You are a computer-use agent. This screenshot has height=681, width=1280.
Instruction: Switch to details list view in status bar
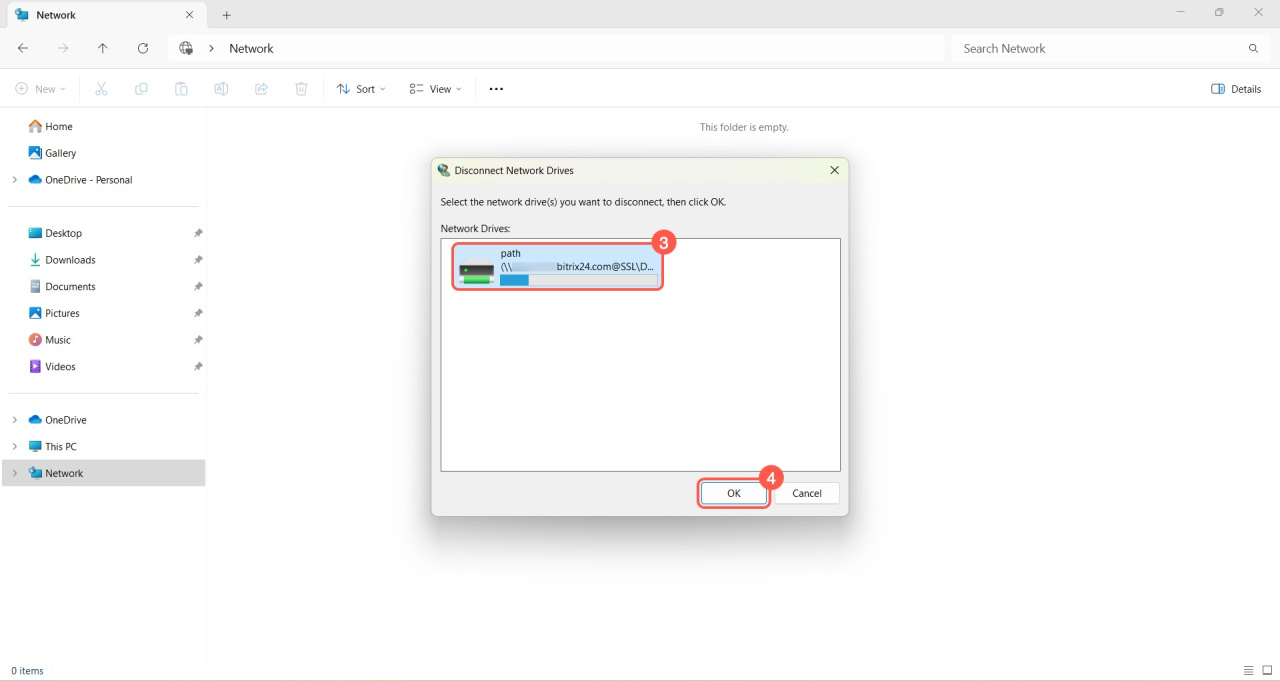click(1248, 671)
